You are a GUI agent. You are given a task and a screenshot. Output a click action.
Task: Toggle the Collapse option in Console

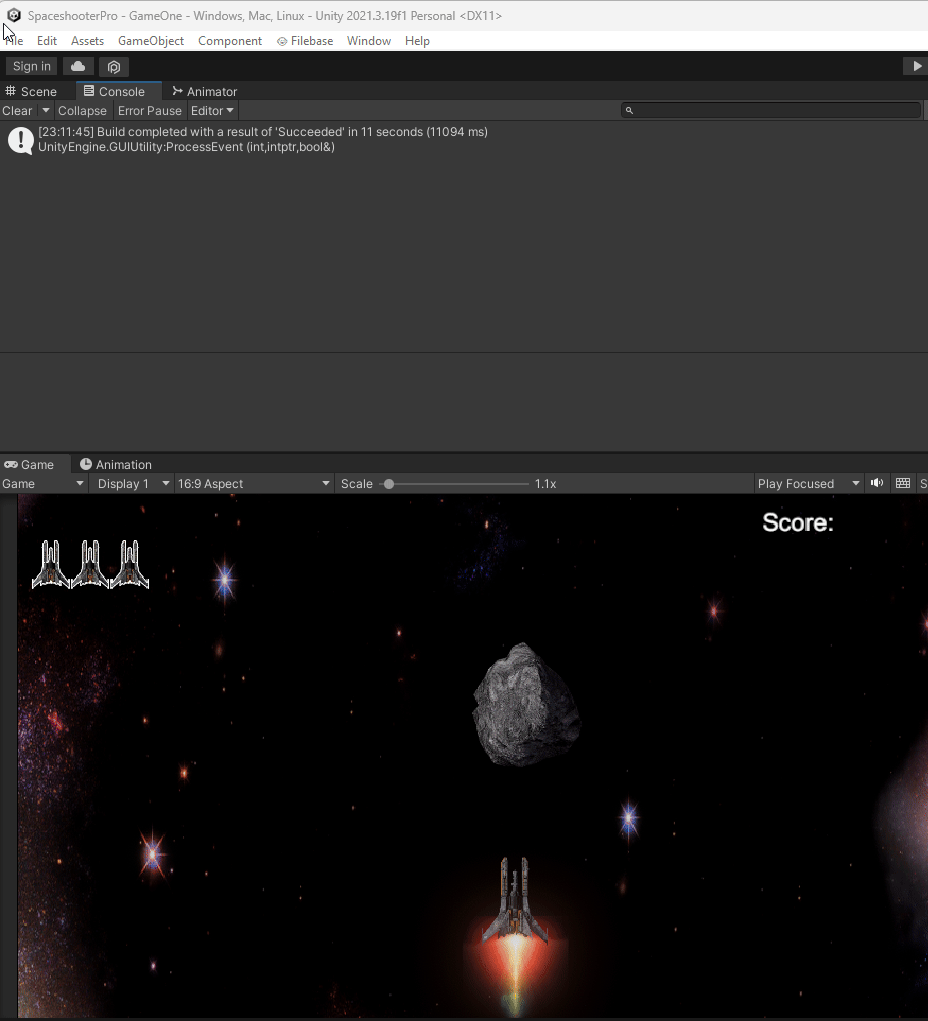[x=82, y=110]
